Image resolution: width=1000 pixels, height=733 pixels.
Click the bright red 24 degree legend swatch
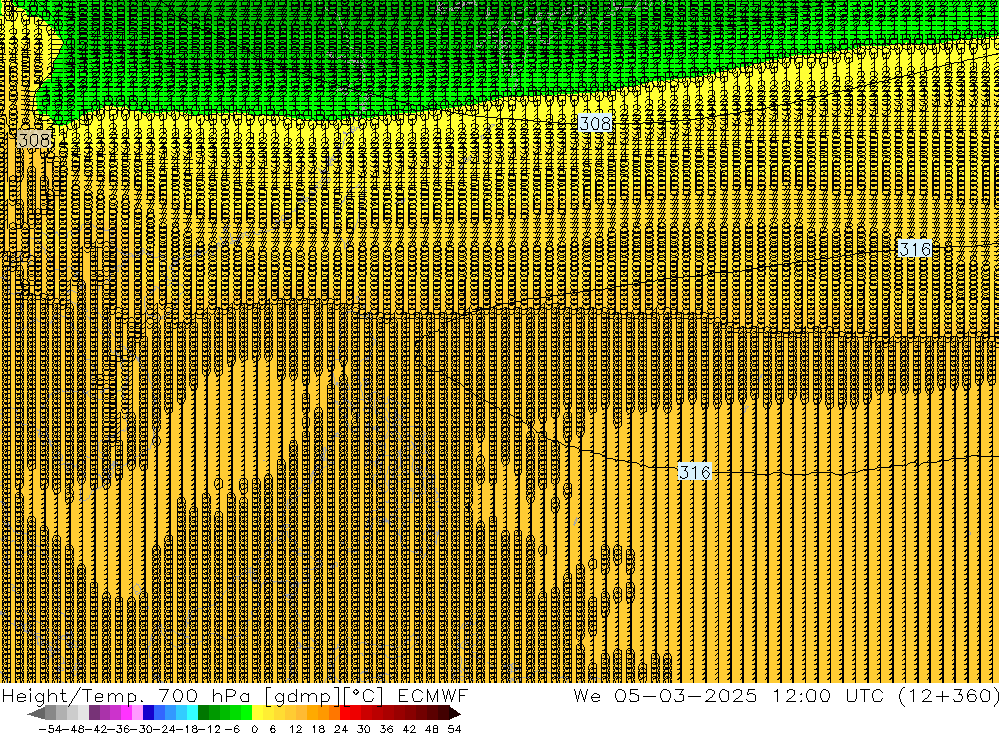345,713
